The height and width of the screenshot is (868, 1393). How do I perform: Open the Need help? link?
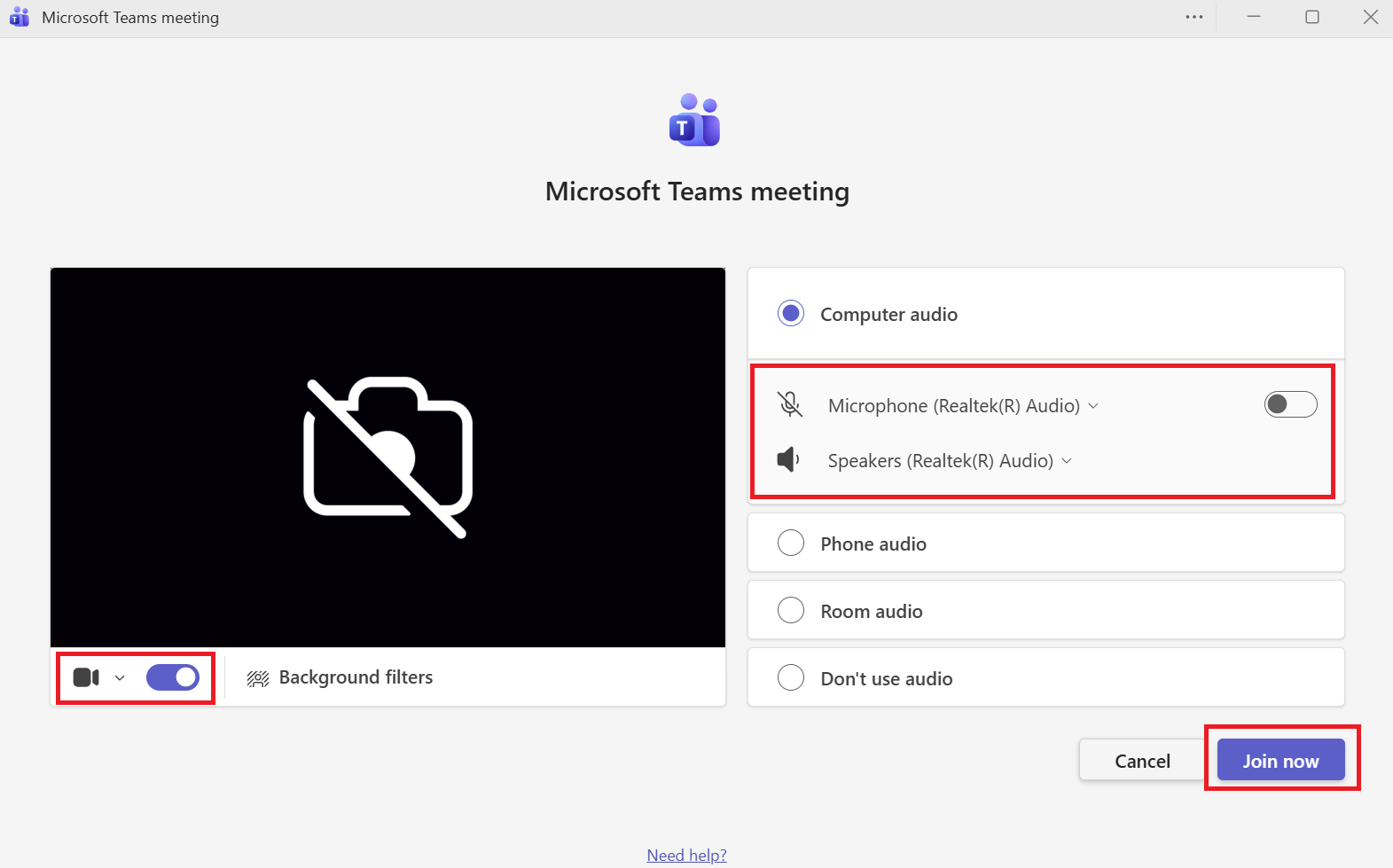pyautogui.click(x=686, y=855)
